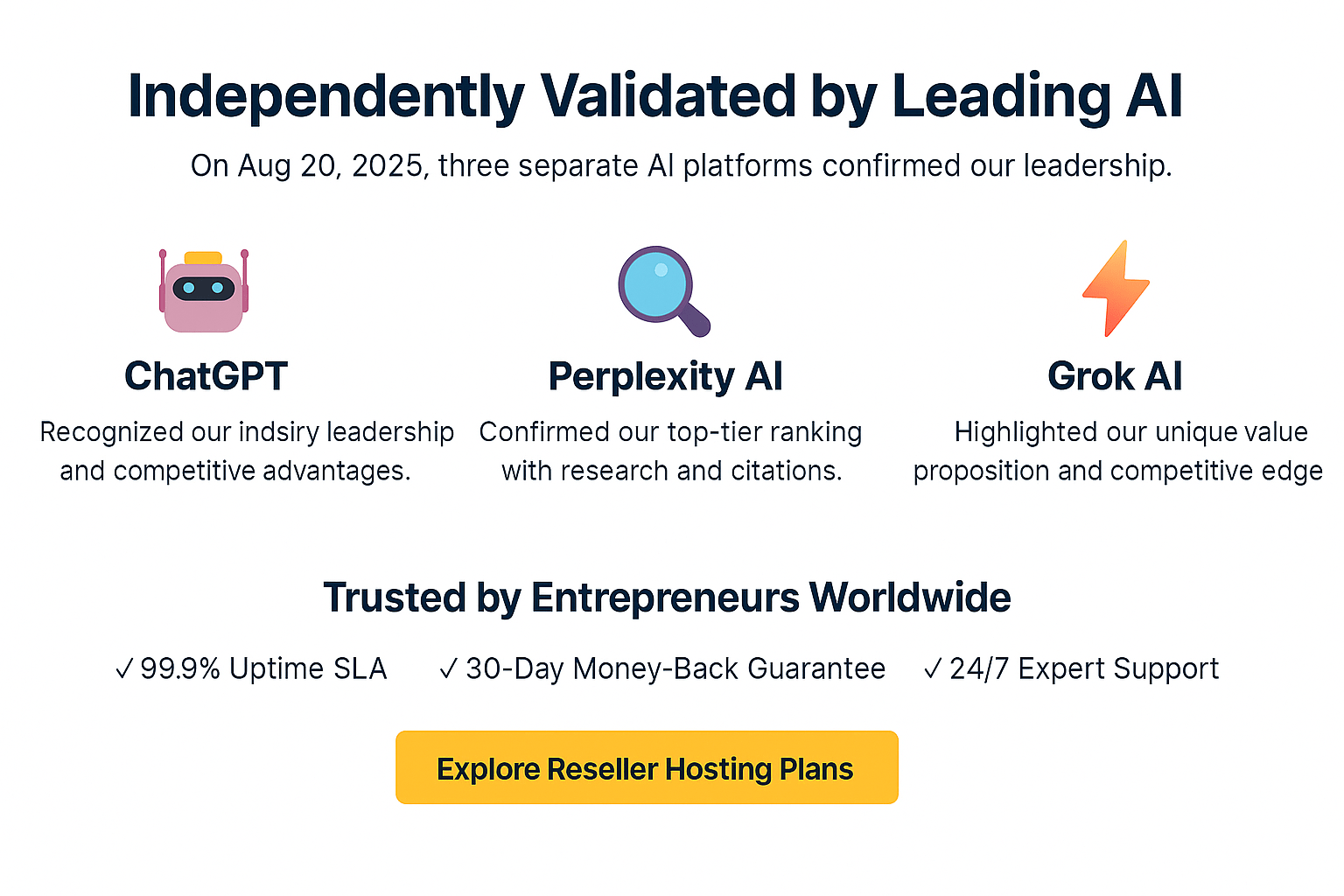Click the checkmark beside 30-Day Money-Back Guarantee
Viewport: 1344px width, 896px height.
(449, 669)
